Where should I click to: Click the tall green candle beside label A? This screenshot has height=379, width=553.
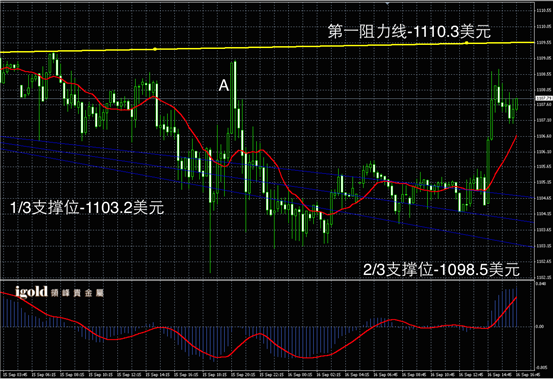tap(234, 85)
